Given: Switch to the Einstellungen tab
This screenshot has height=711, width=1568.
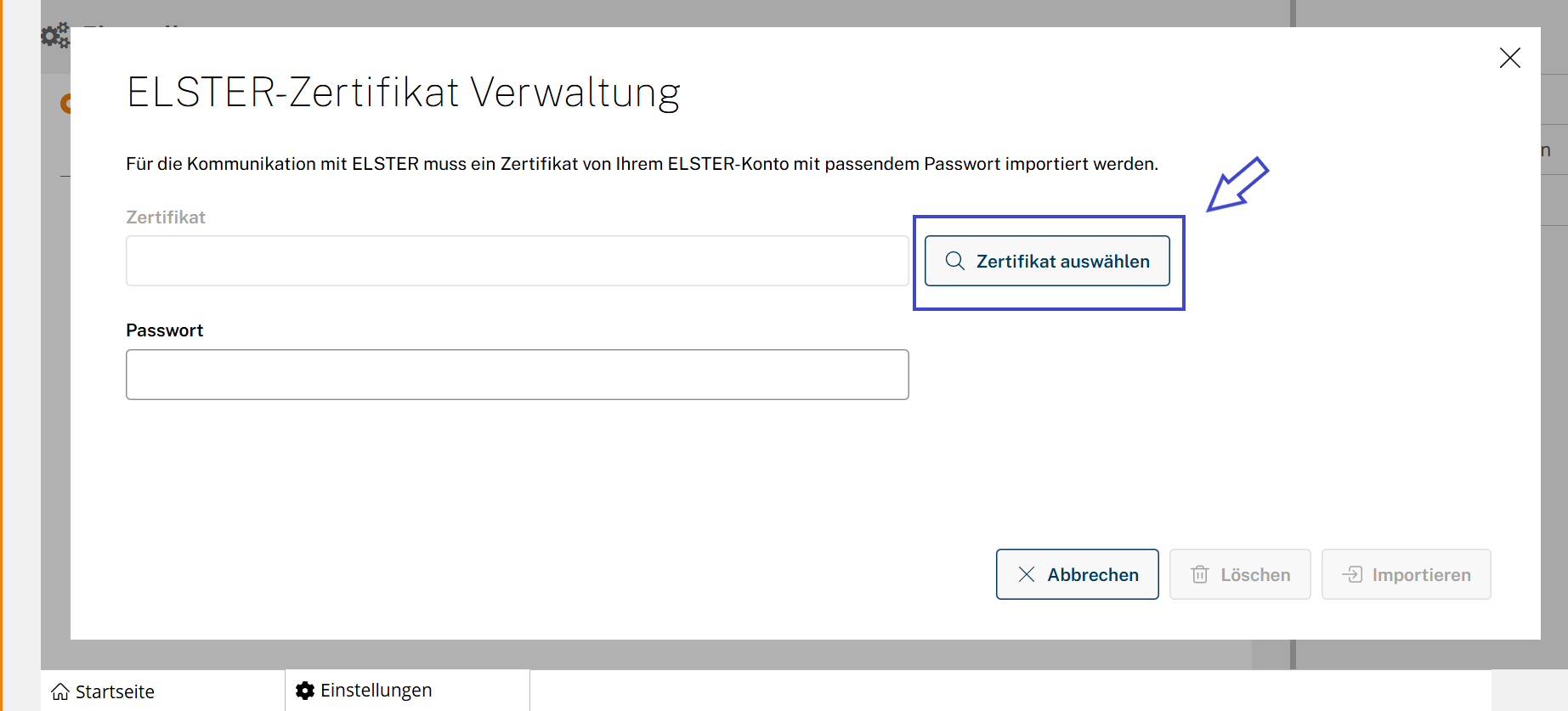Looking at the screenshot, I should point(376,691).
